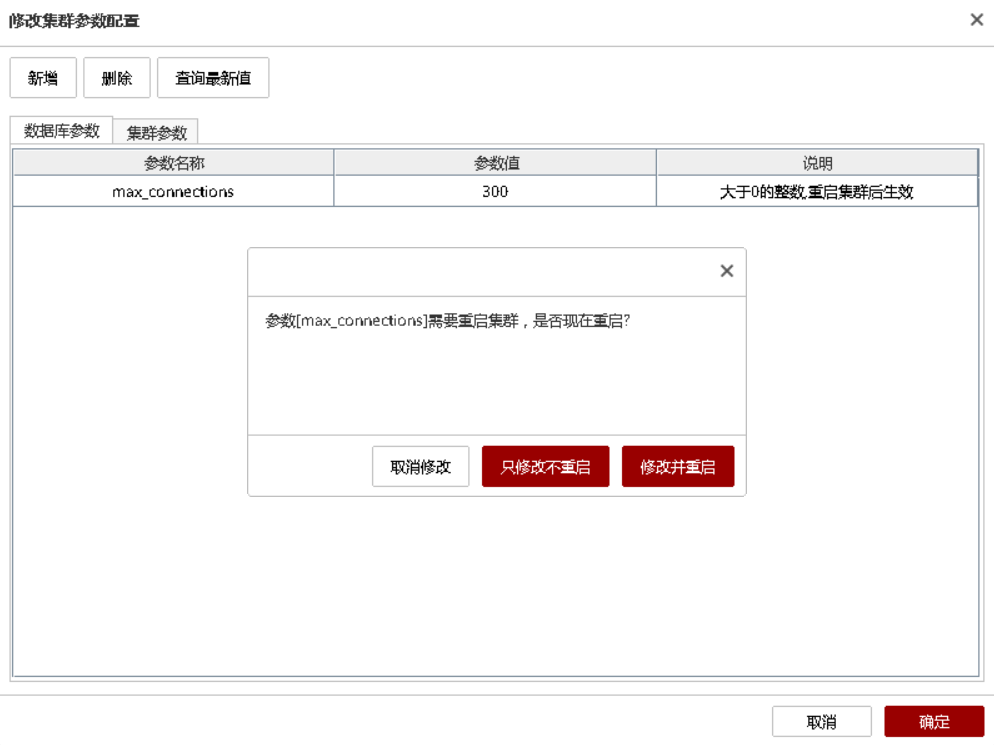This screenshot has width=994, height=745.
Task: Close the 修改集群参数配置 dialog
Action: [x=976, y=20]
